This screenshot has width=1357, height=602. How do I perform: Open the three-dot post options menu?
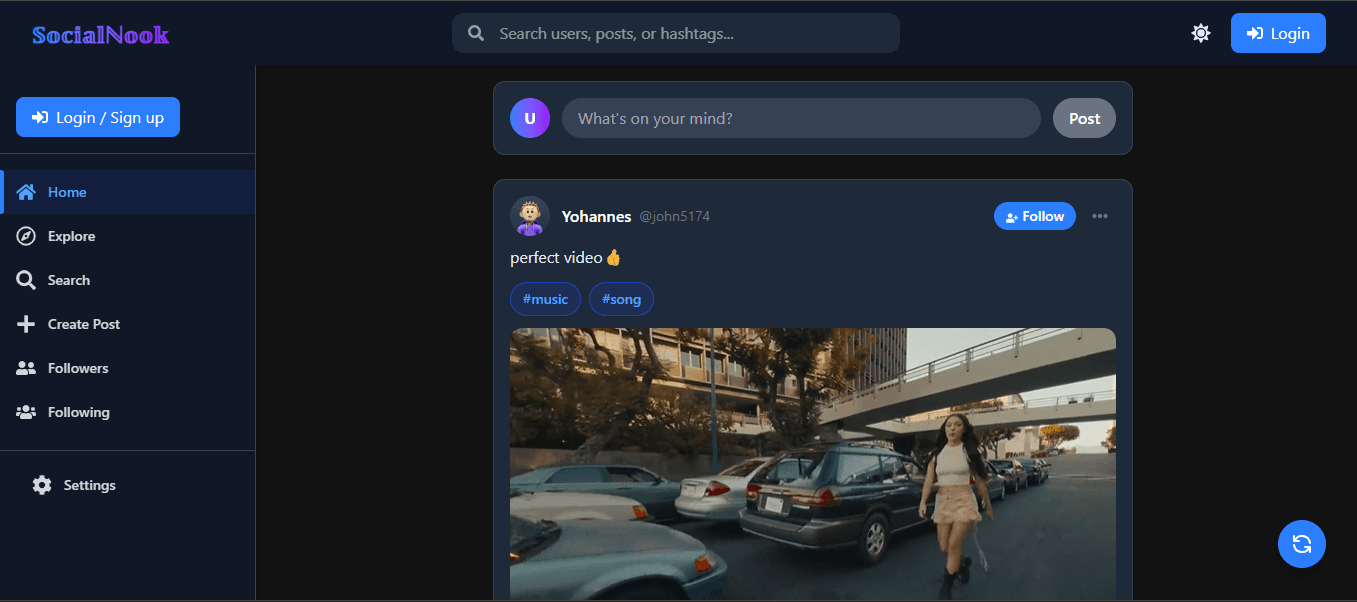[1100, 216]
